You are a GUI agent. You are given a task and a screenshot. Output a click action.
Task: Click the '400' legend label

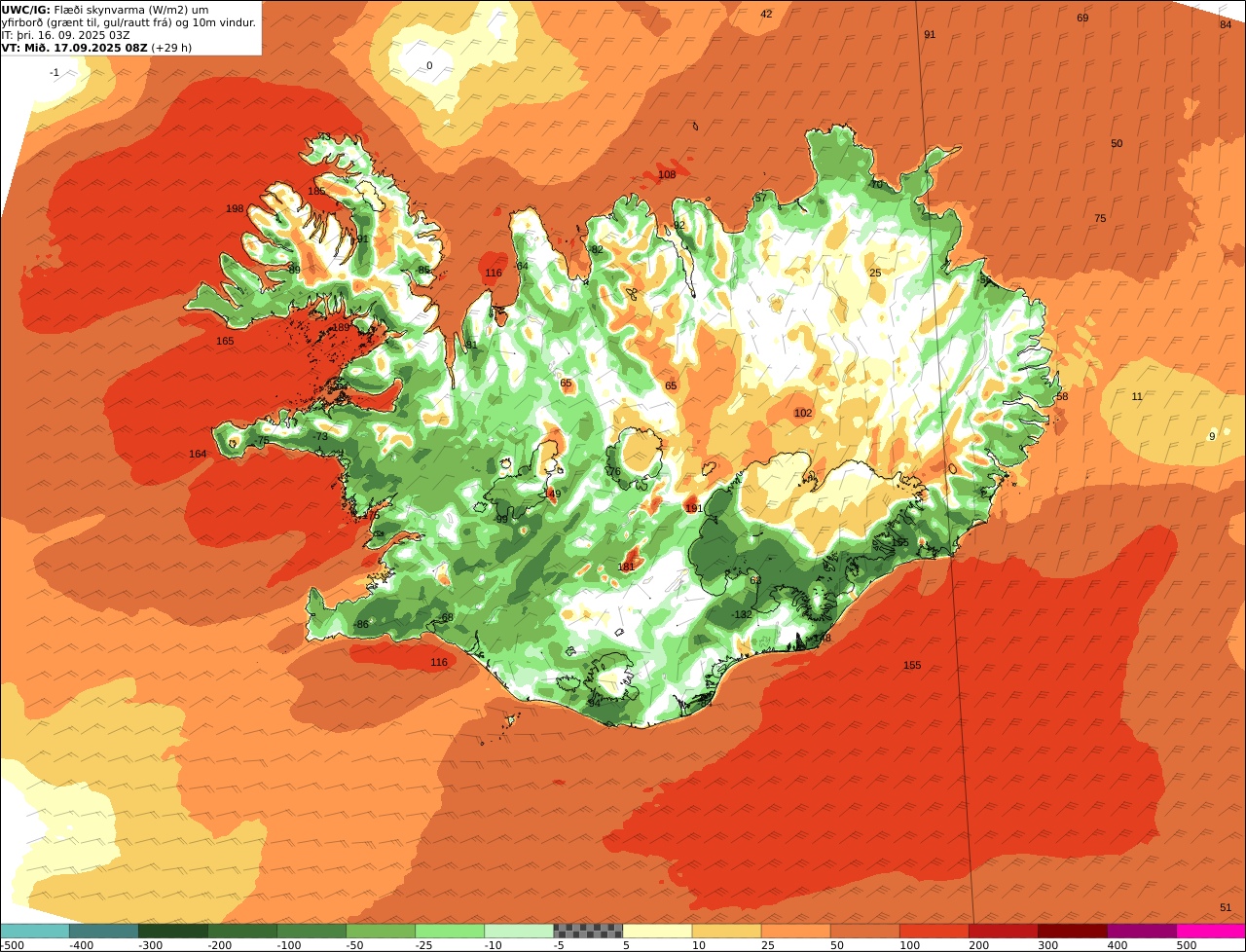[1117, 945]
